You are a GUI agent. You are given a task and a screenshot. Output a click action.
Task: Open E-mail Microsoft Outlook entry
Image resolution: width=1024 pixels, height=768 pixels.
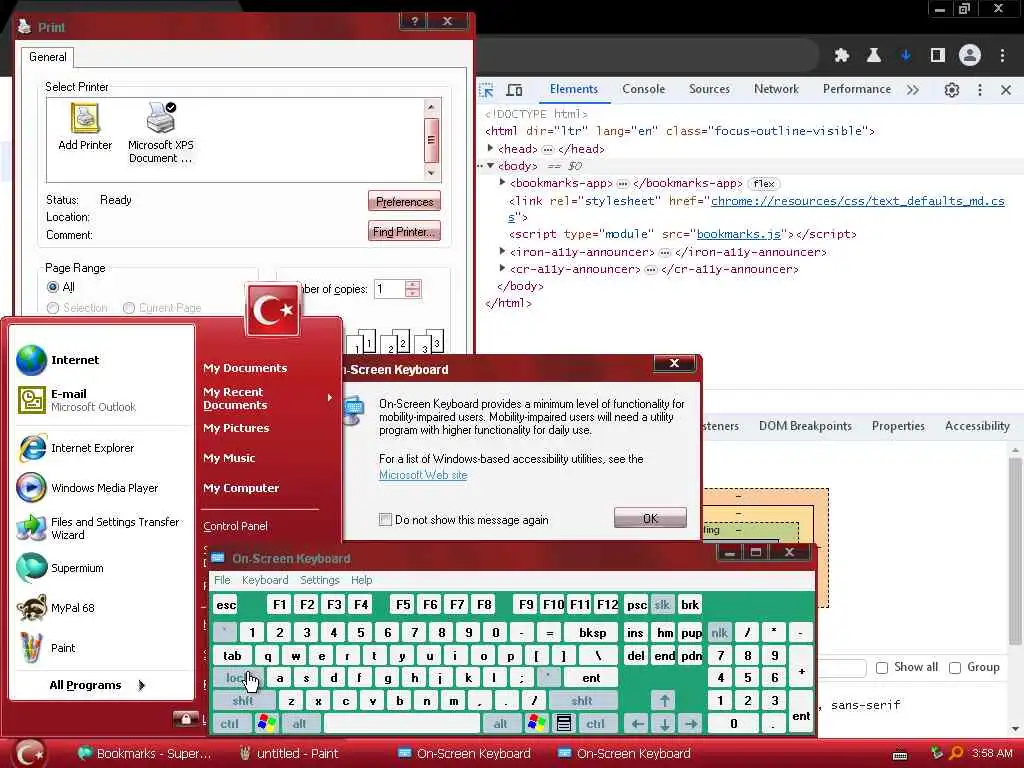click(x=76, y=400)
